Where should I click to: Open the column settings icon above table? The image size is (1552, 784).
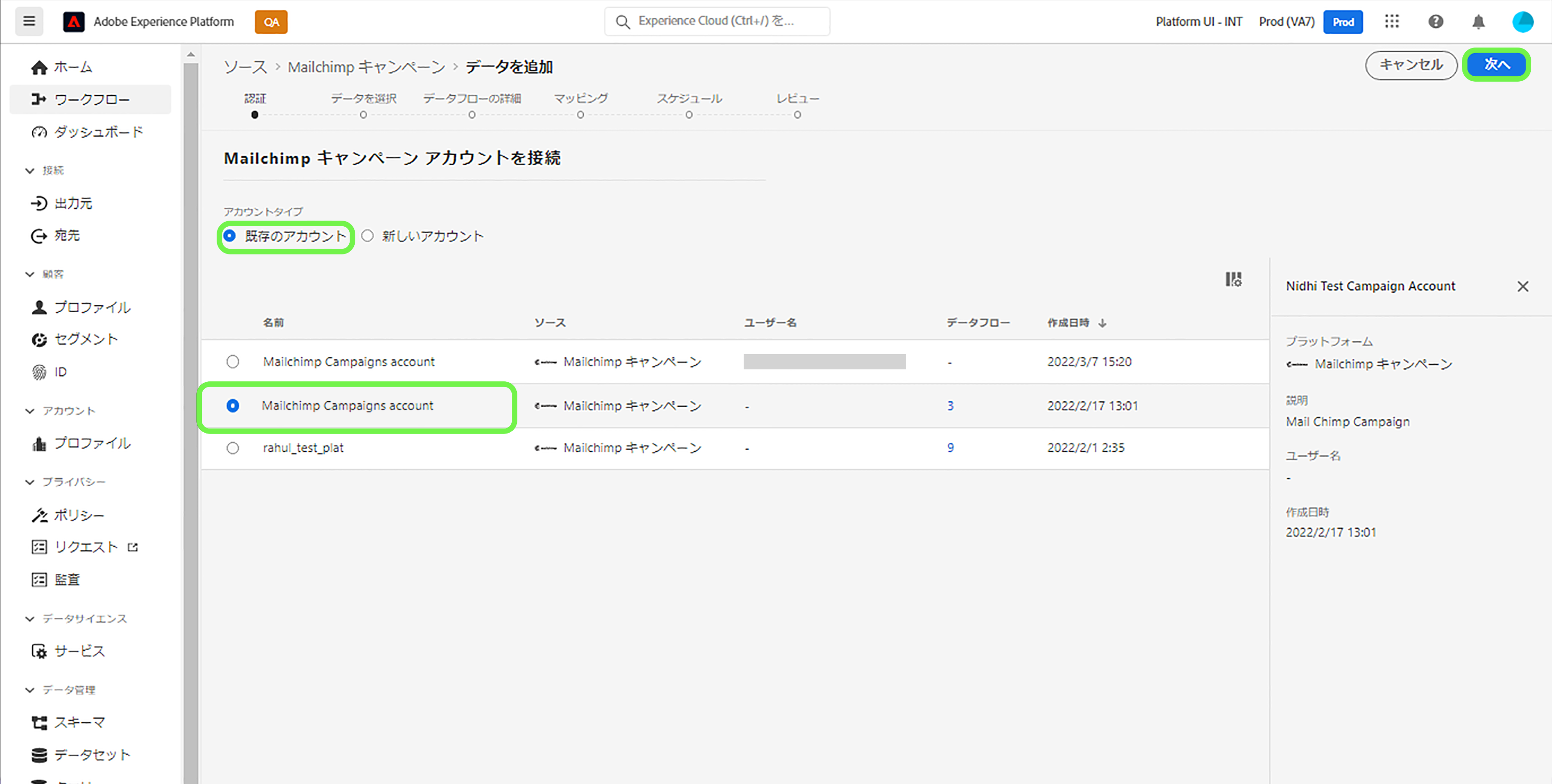coord(1233,279)
